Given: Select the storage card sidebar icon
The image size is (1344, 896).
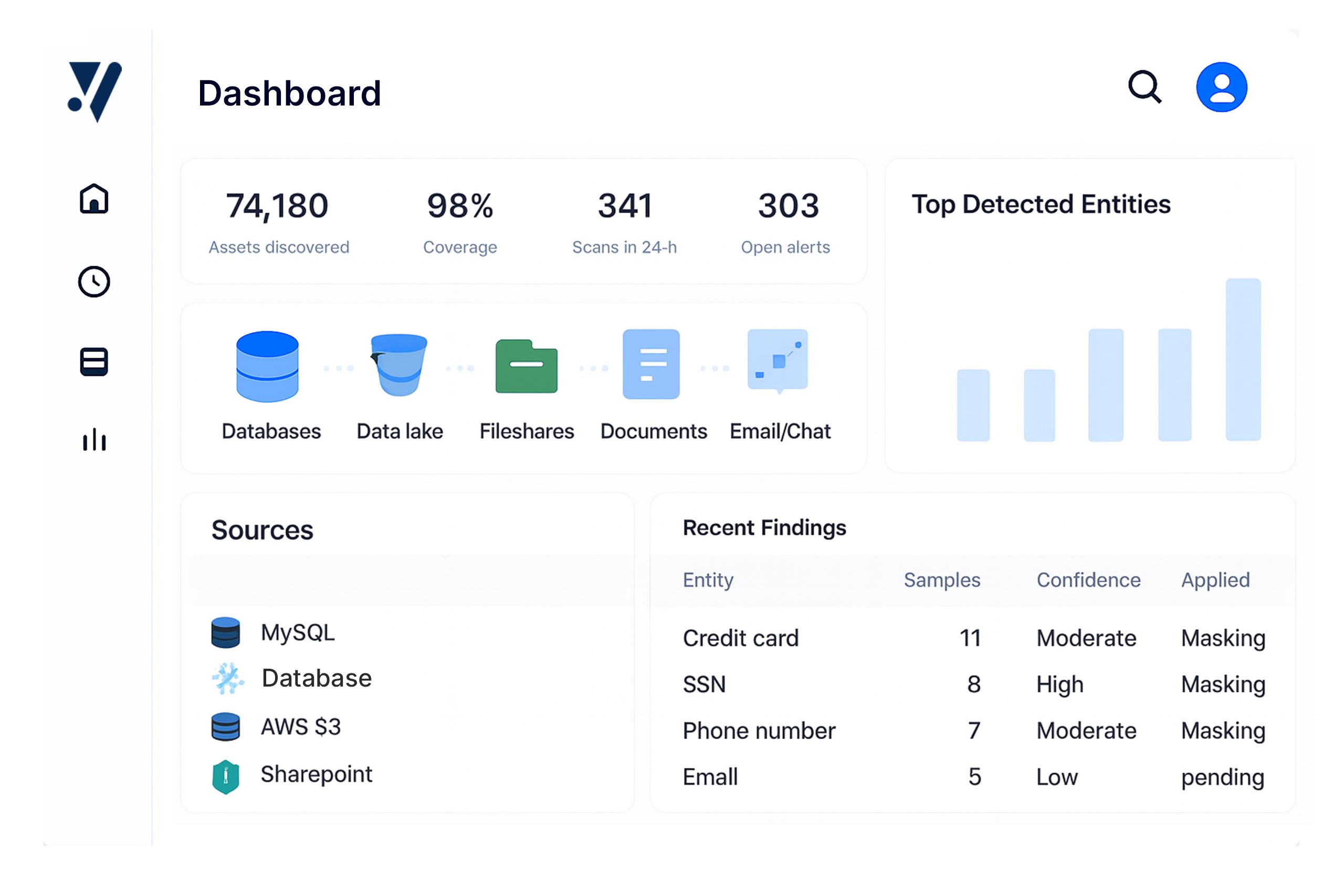Looking at the screenshot, I should pyautogui.click(x=94, y=362).
